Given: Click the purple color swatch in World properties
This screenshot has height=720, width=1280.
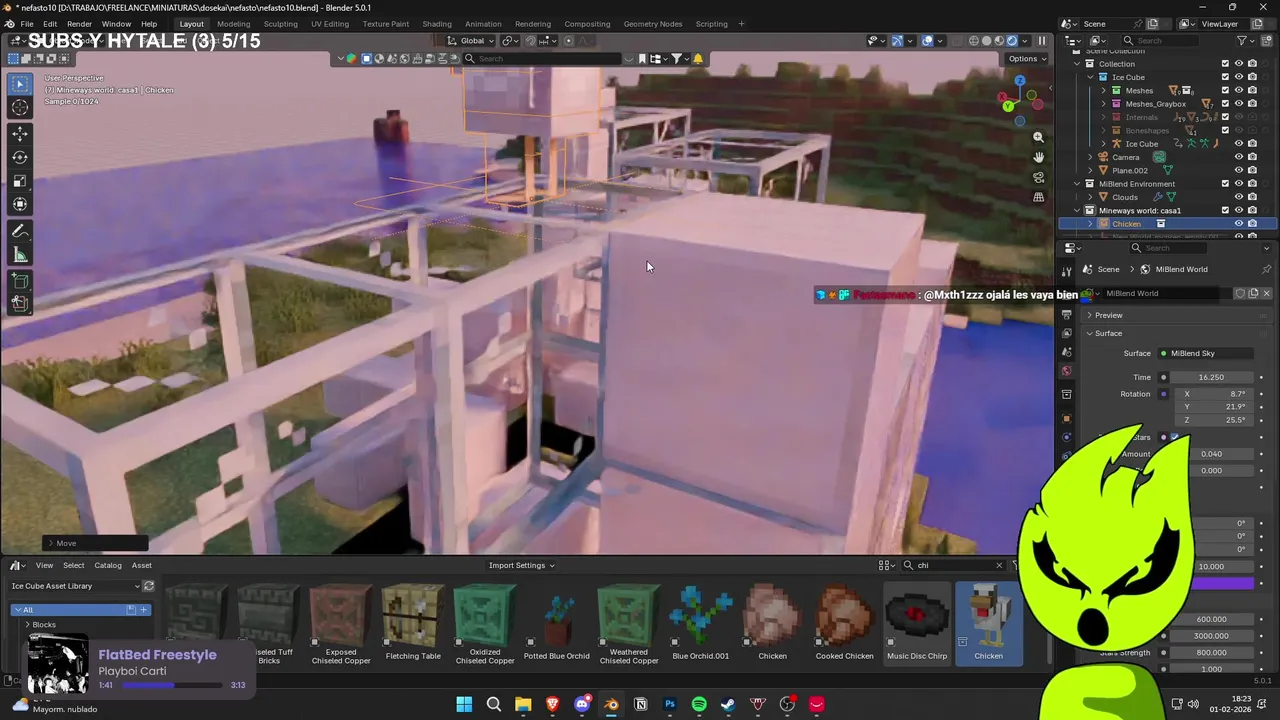Looking at the screenshot, I should (x=1225, y=583).
